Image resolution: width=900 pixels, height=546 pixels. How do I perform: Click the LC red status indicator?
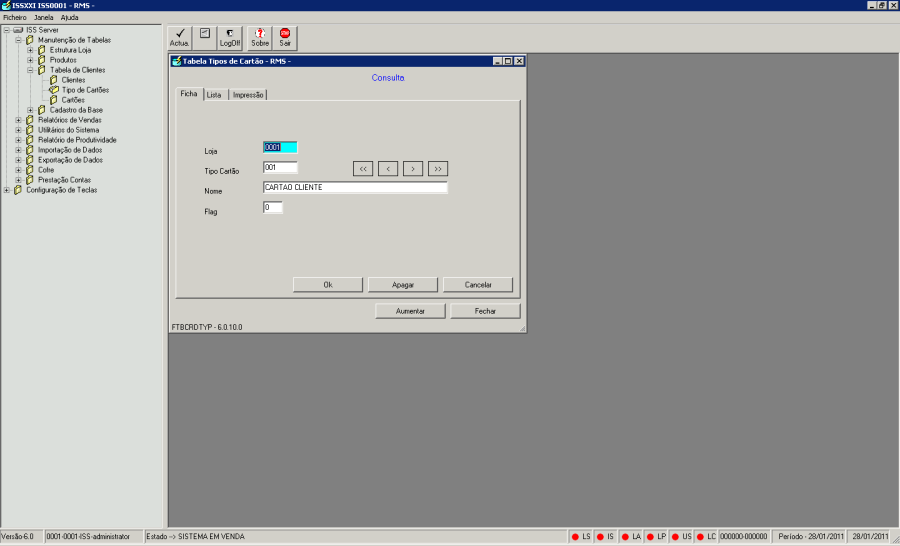[700, 537]
